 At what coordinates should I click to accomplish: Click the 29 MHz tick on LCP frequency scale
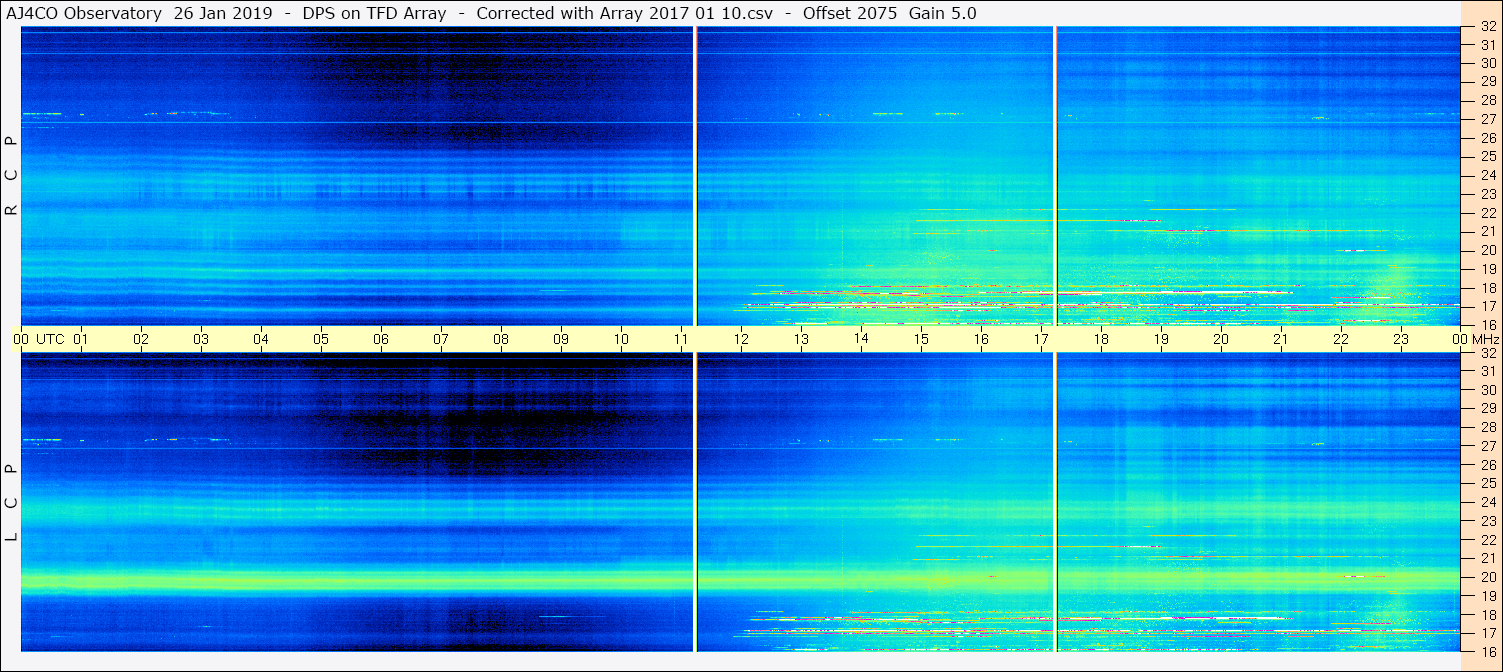[1488, 409]
